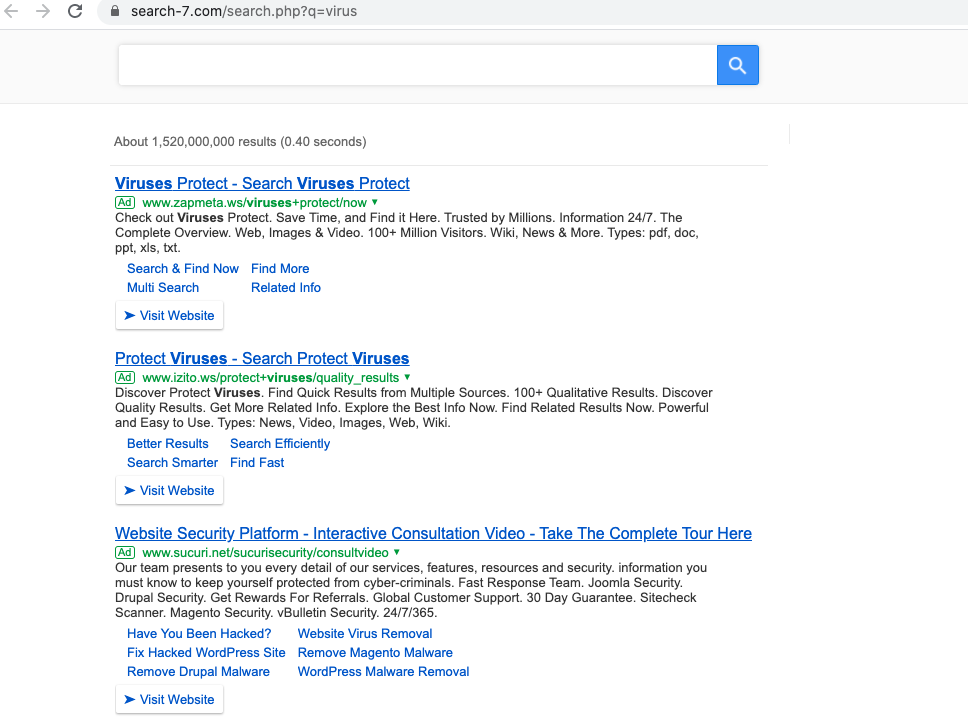The height and width of the screenshot is (724, 968).
Task: Click the browser back arrow
Action: point(13,12)
